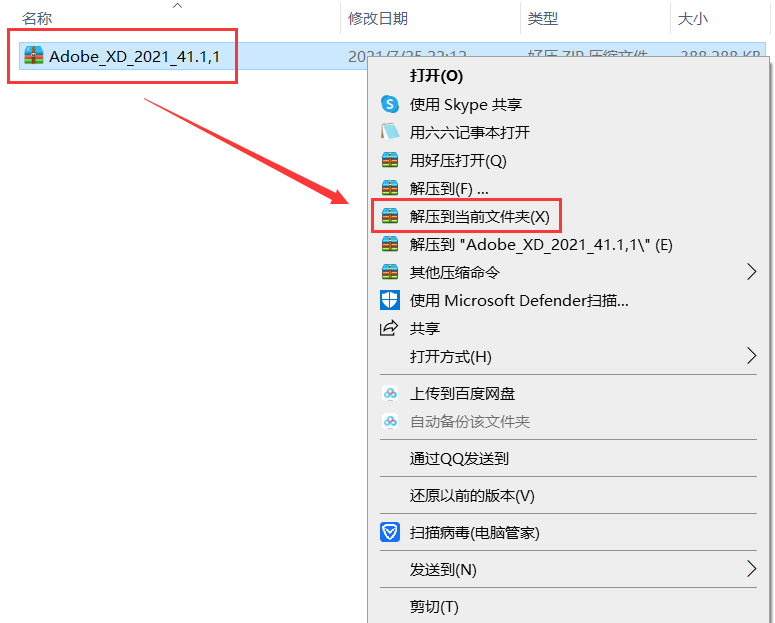775x623 pixels.
Task: Click the Baidu Netdisk icon beside 上传到百度网盘
Action: point(390,394)
